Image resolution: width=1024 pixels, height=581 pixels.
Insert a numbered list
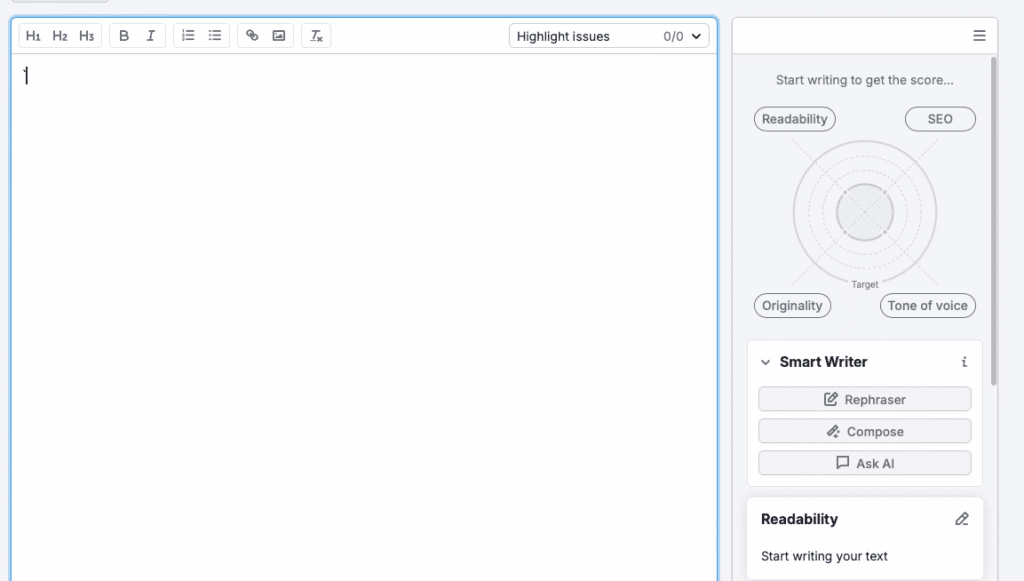pyautogui.click(x=188, y=36)
